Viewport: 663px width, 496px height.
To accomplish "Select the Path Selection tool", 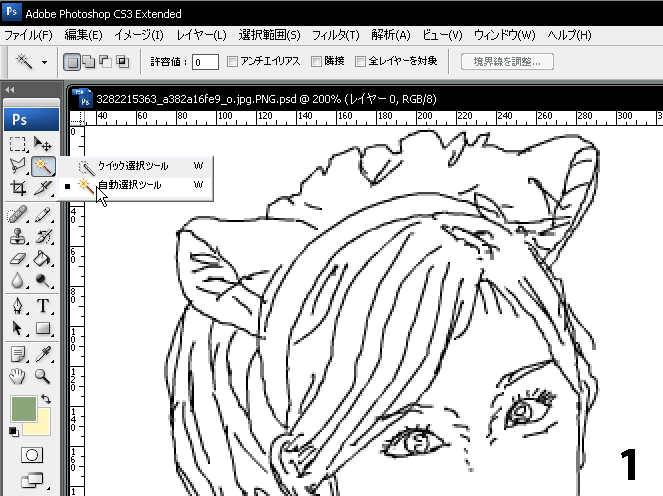I will coord(17,328).
